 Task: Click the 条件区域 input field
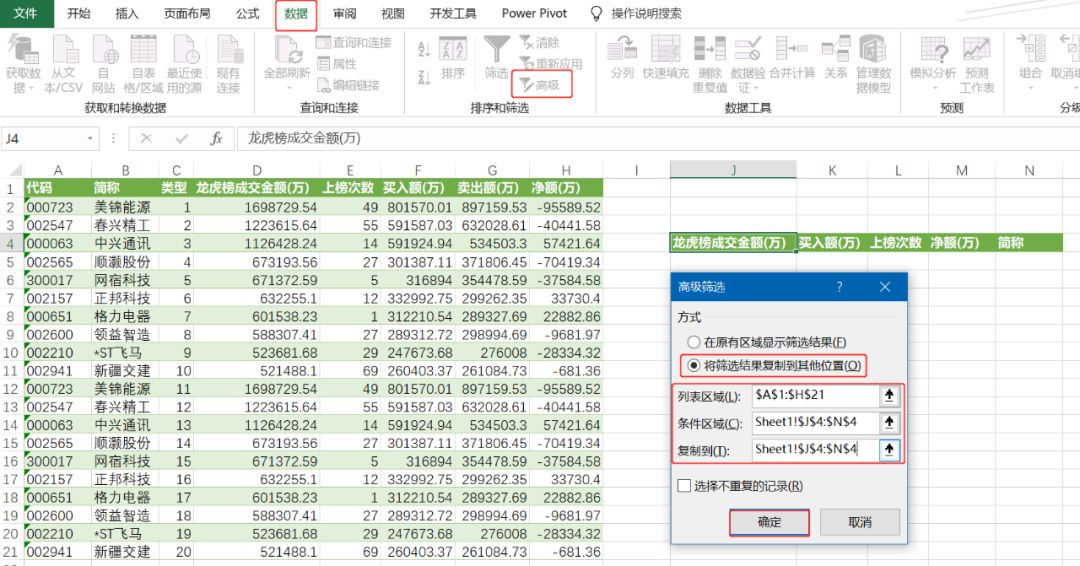pos(816,422)
